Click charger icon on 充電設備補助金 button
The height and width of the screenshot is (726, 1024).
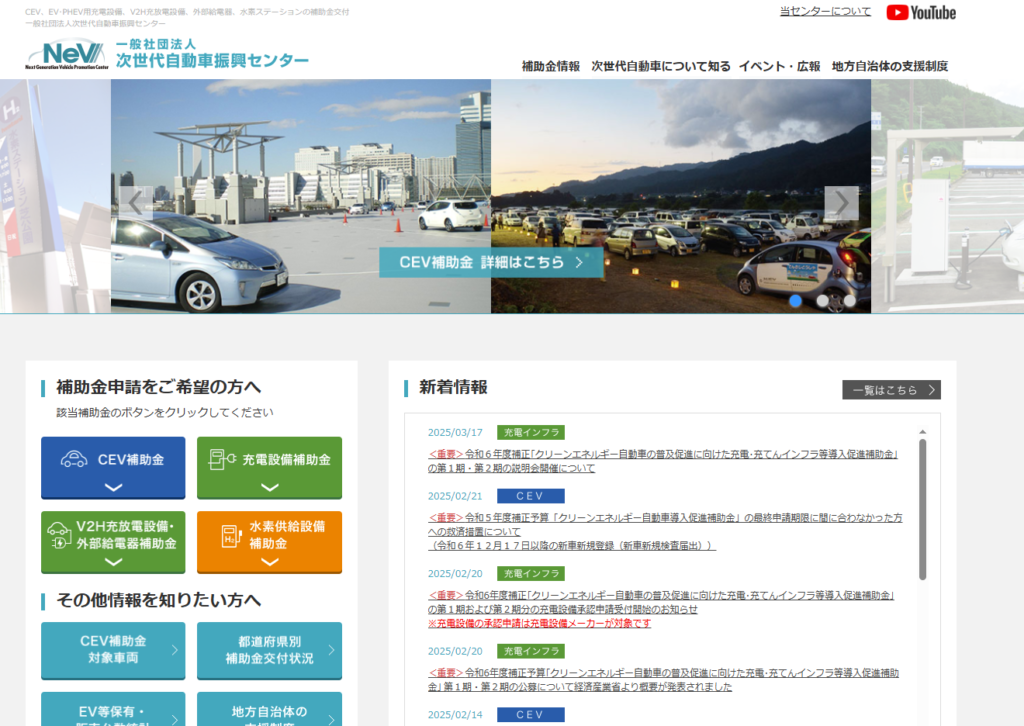point(222,460)
